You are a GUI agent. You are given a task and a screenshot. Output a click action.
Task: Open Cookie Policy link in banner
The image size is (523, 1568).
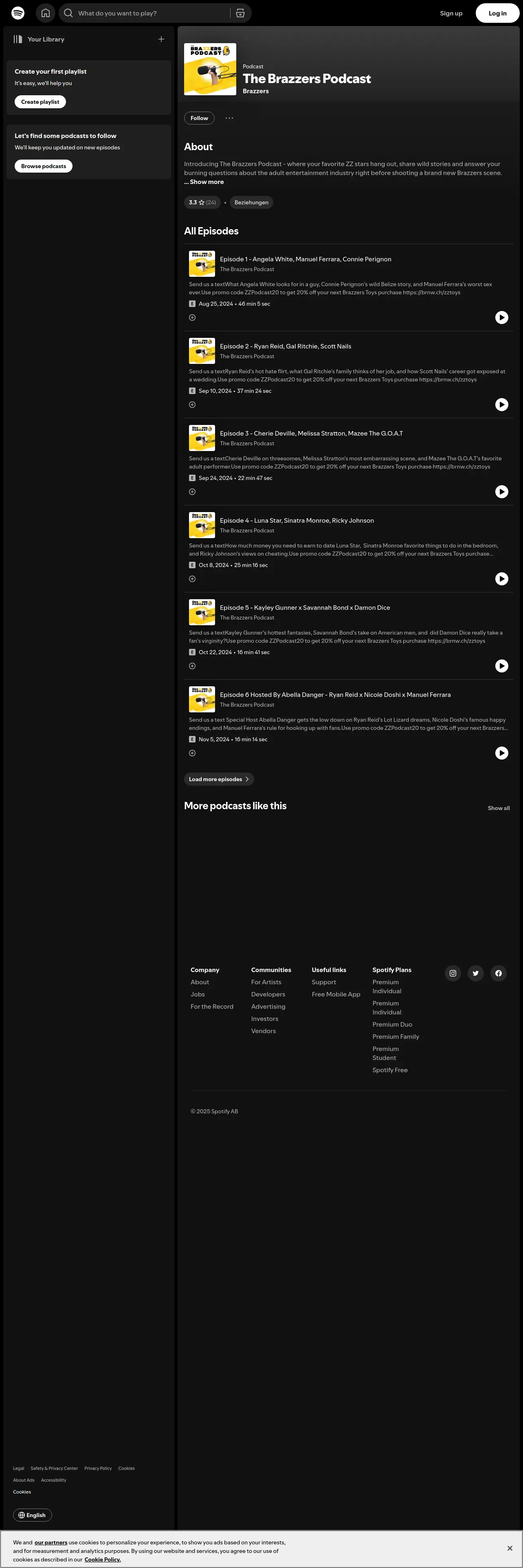click(102, 1559)
